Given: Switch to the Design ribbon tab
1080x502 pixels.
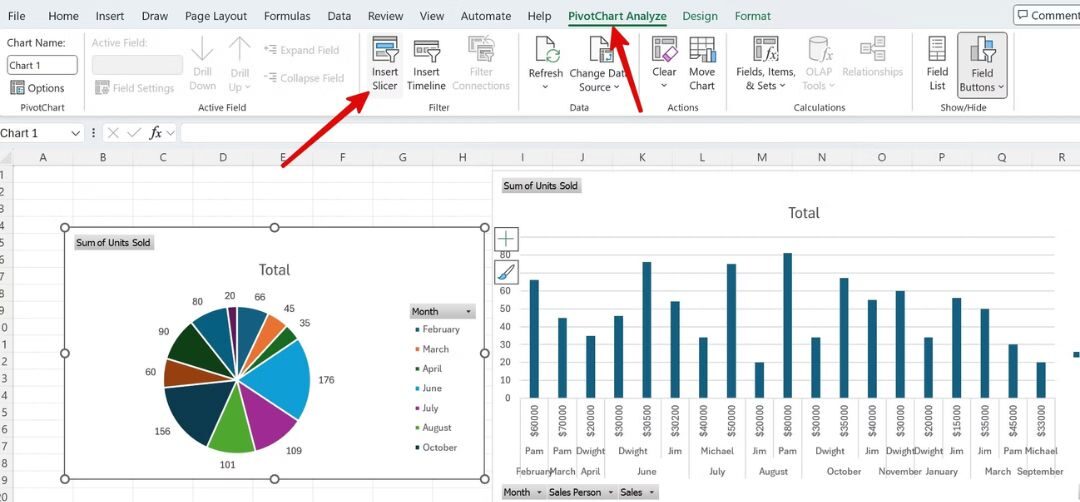Looking at the screenshot, I should [700, 16].
